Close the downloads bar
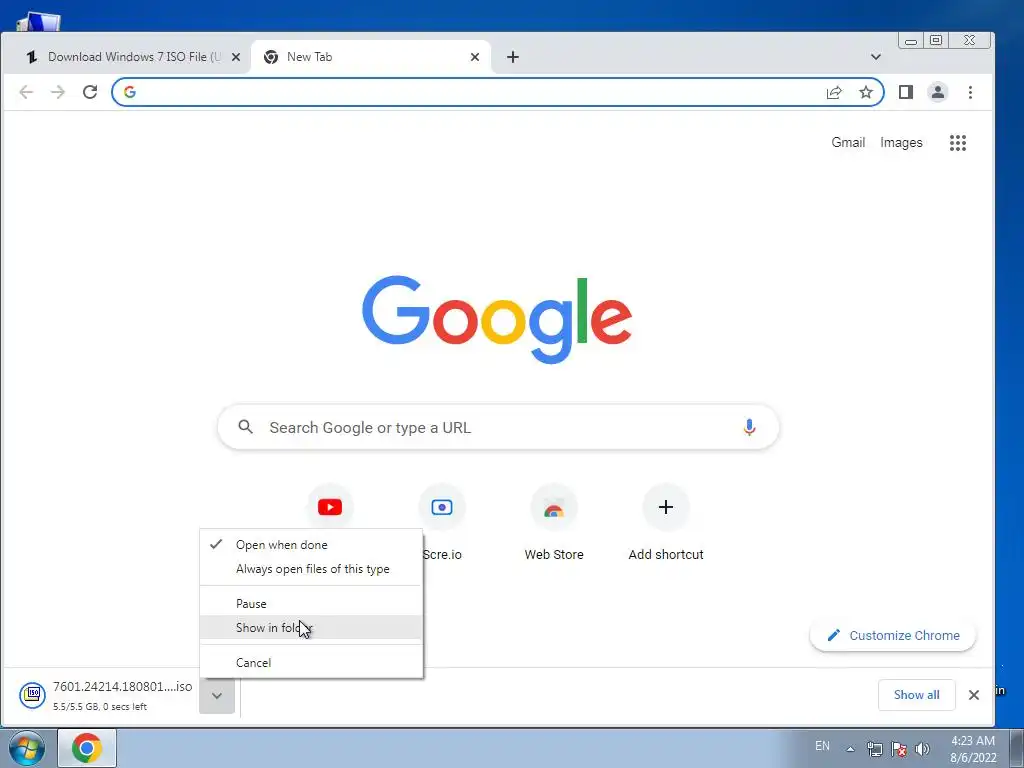The image size is (1024, 768). pos(974,695)
